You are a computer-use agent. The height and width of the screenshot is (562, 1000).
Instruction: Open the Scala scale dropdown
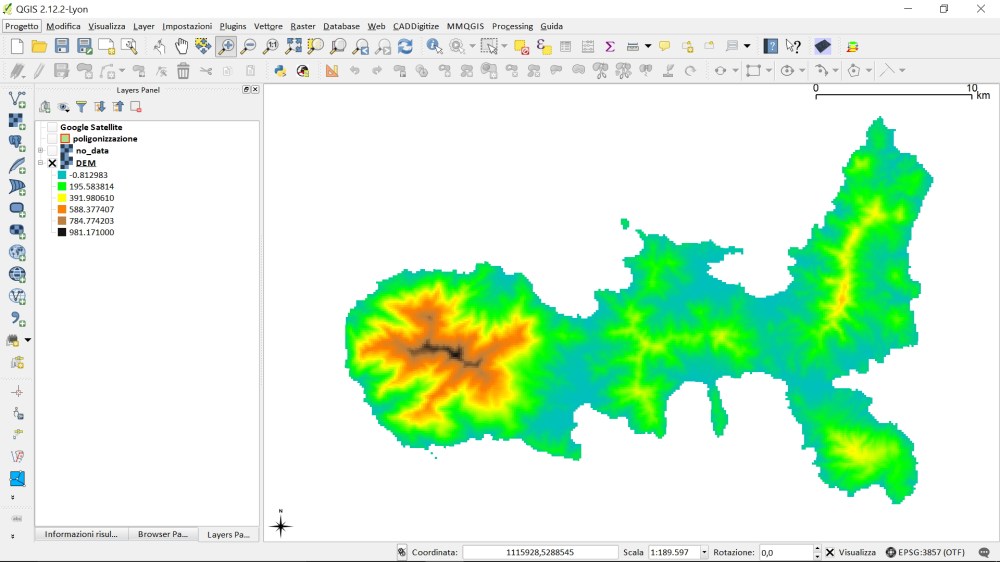(x=704, y=552)
